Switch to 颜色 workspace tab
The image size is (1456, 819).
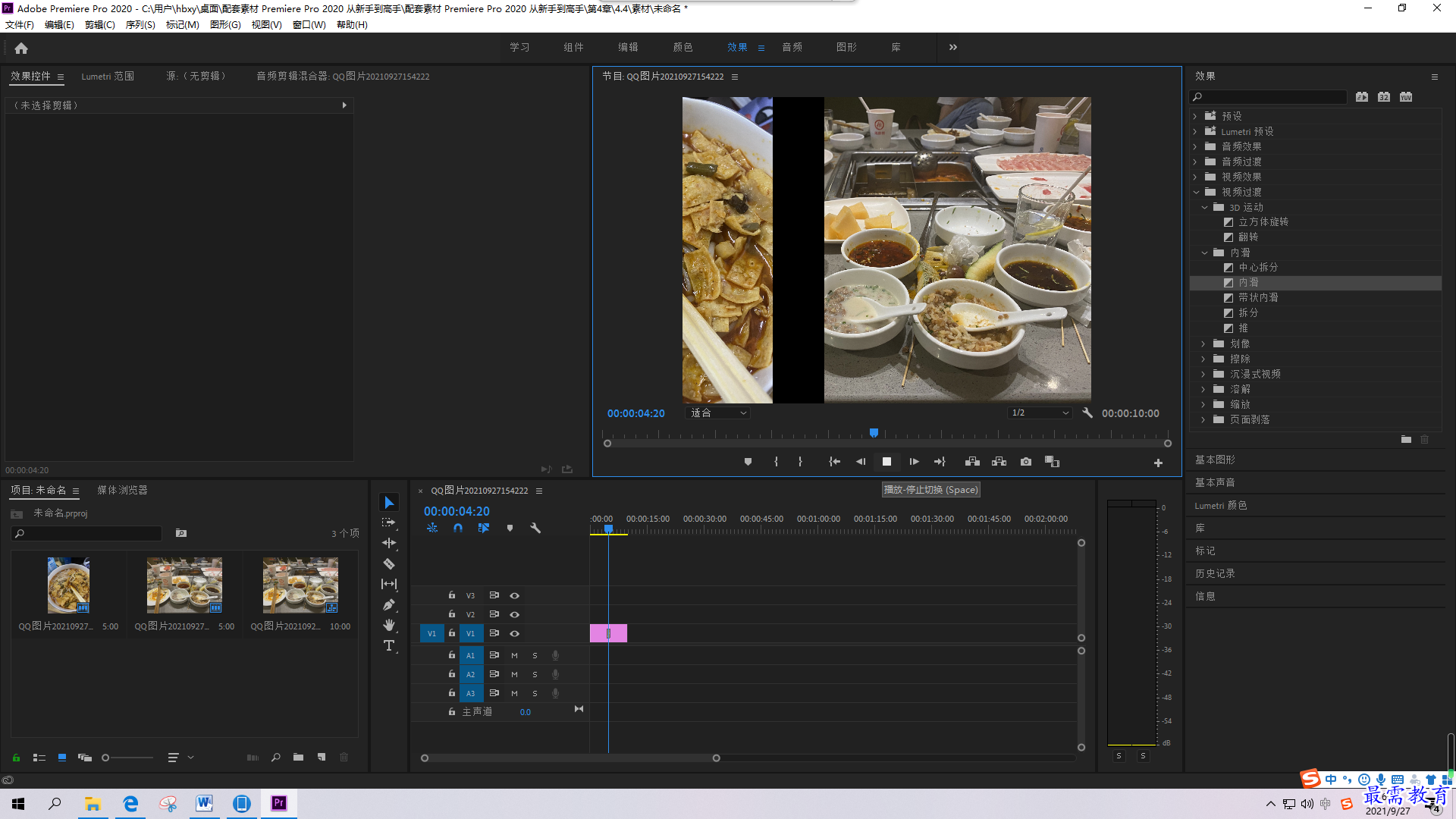pos(682,47)
